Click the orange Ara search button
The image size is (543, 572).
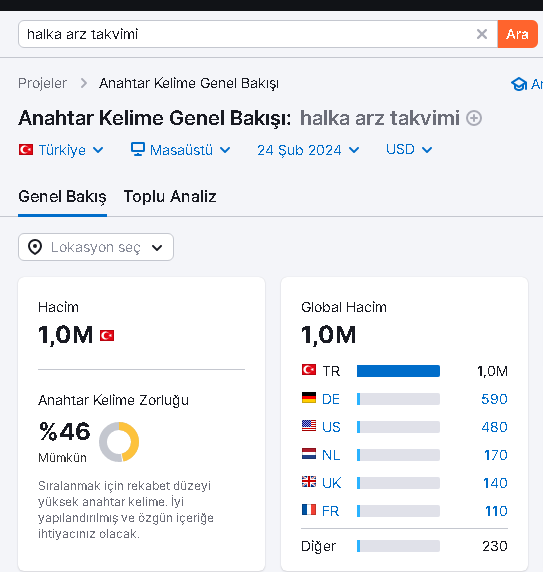tap(517, 34)
